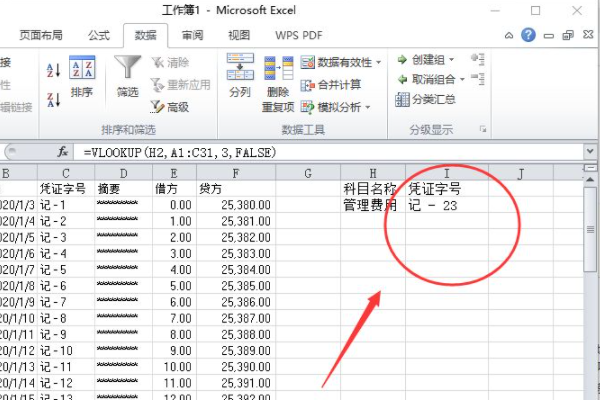Toggle the Filter (筛选) funnel button
This screenshot has height=400, width=600.
coord(127,76)
